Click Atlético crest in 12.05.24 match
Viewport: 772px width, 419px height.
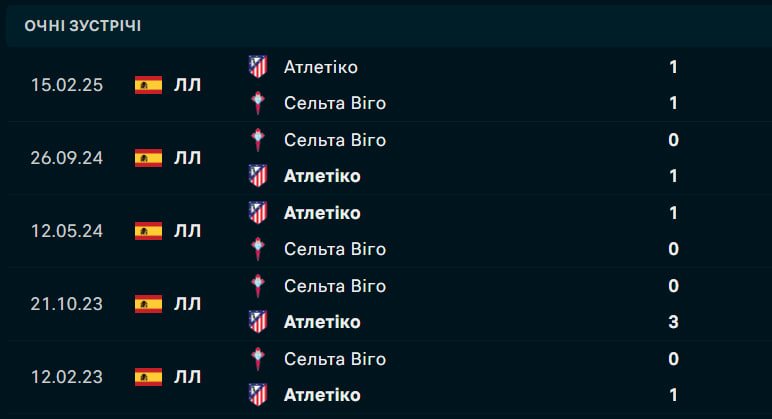[x=258, y=213]
